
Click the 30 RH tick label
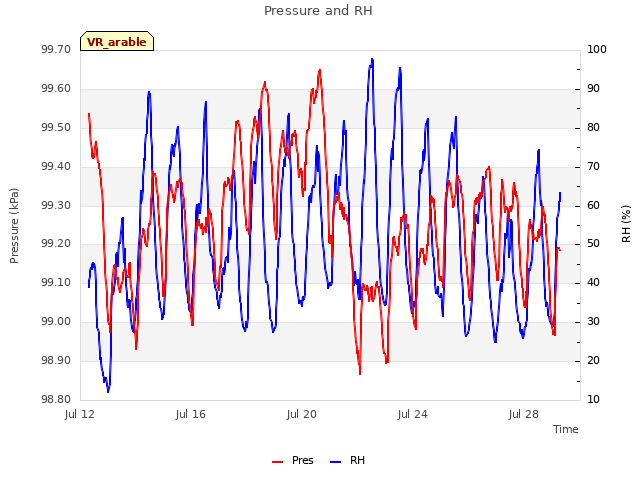point(593,322)
